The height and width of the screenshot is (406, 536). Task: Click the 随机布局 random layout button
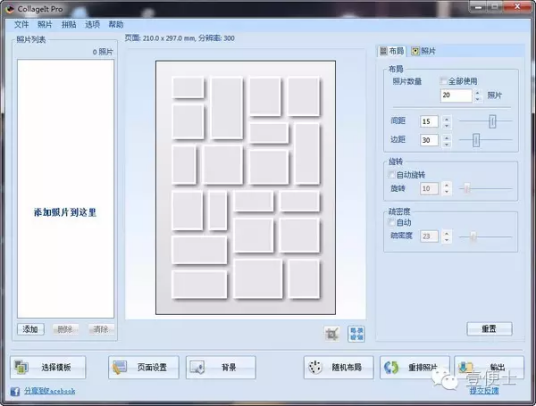[338, 367]
